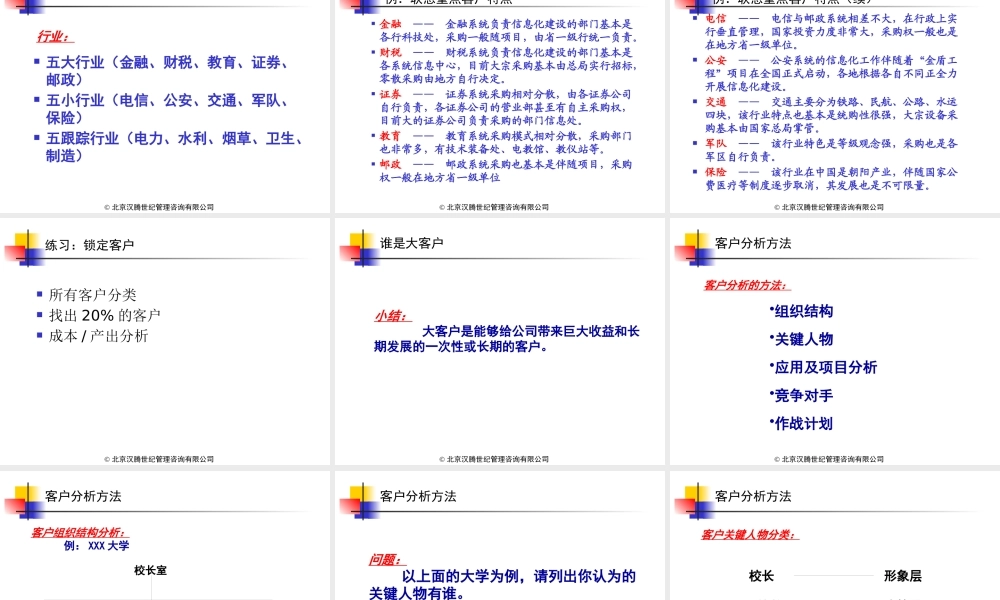Click the sentence 以上面的大学为例，请列出你认为的
Viewport: 1000px width, 600px height.
(518, 576)
